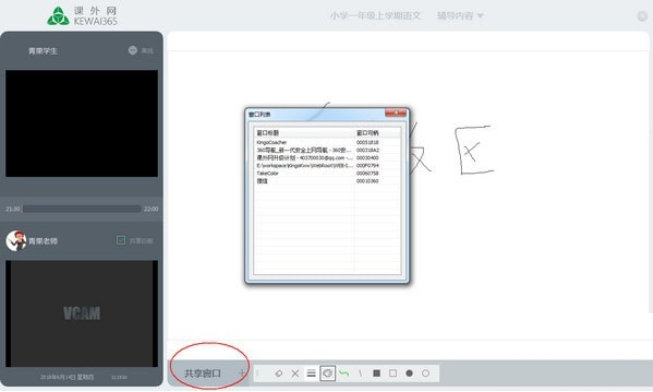Select the filled circle shape tool
This screenshot has width=653, height=392.
click(x=409, y=373)
